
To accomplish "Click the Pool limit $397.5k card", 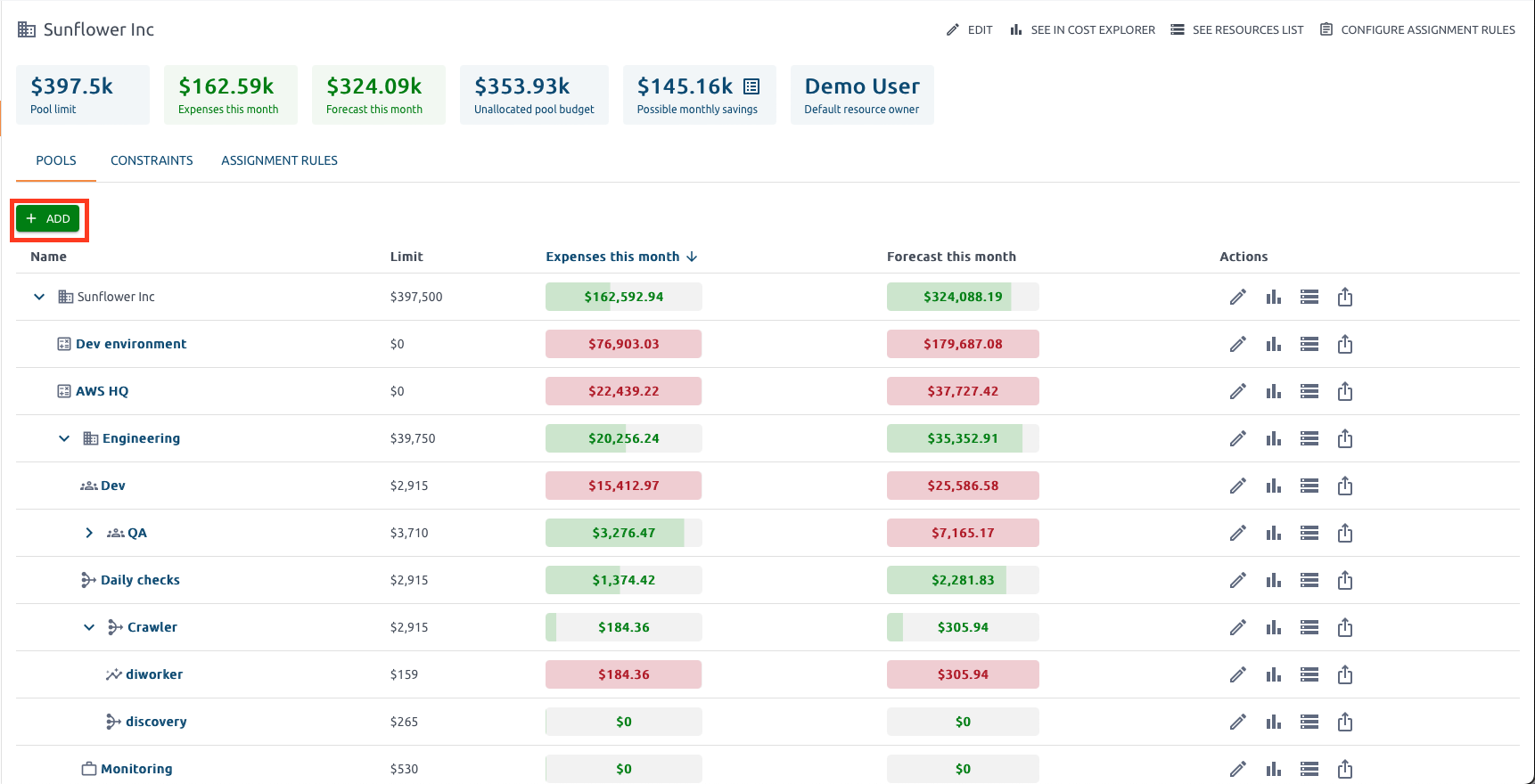I will point(83,94).
